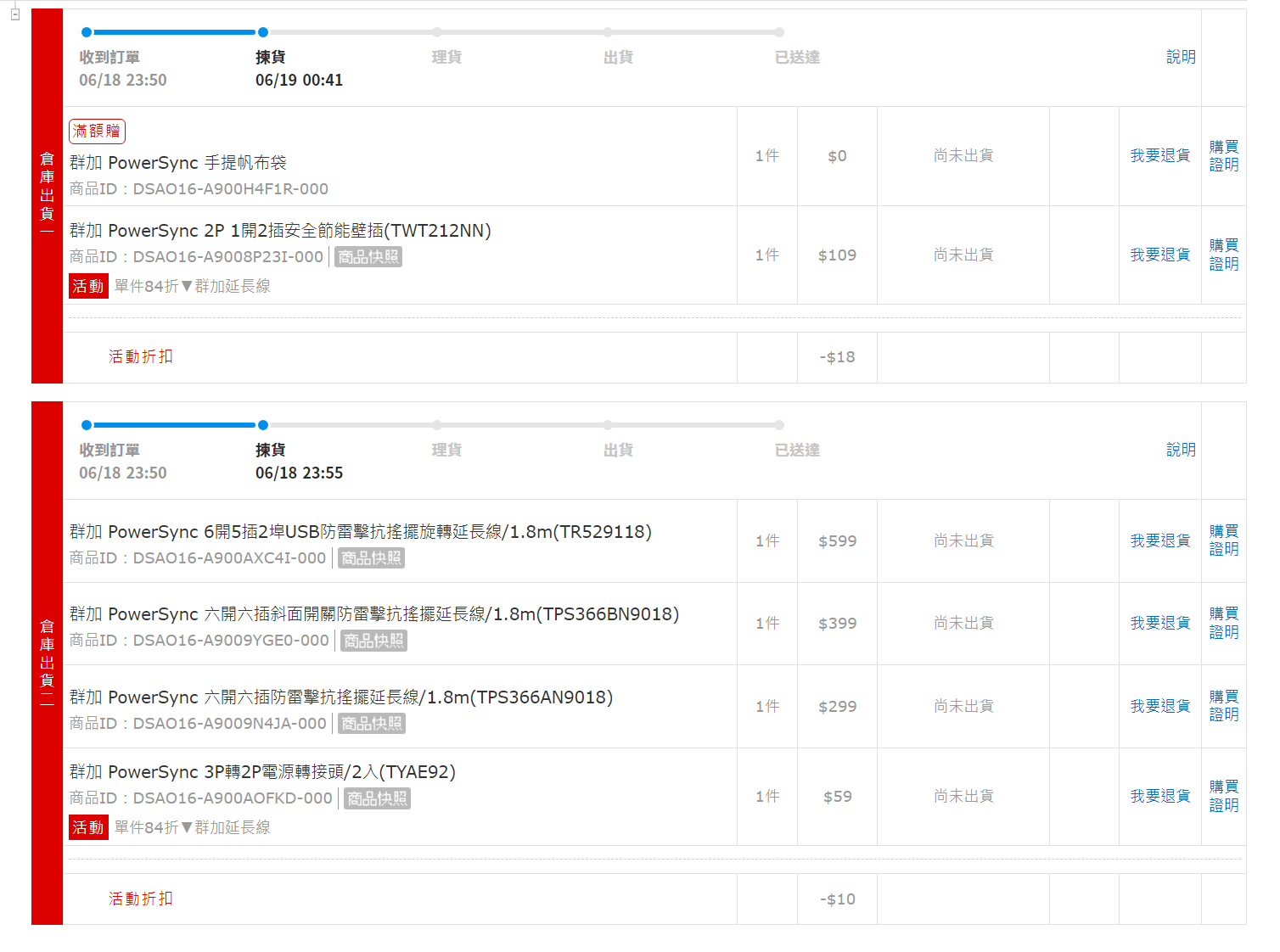Expand 單件84折 promotion under TYAE92

(x=192, y=828)
